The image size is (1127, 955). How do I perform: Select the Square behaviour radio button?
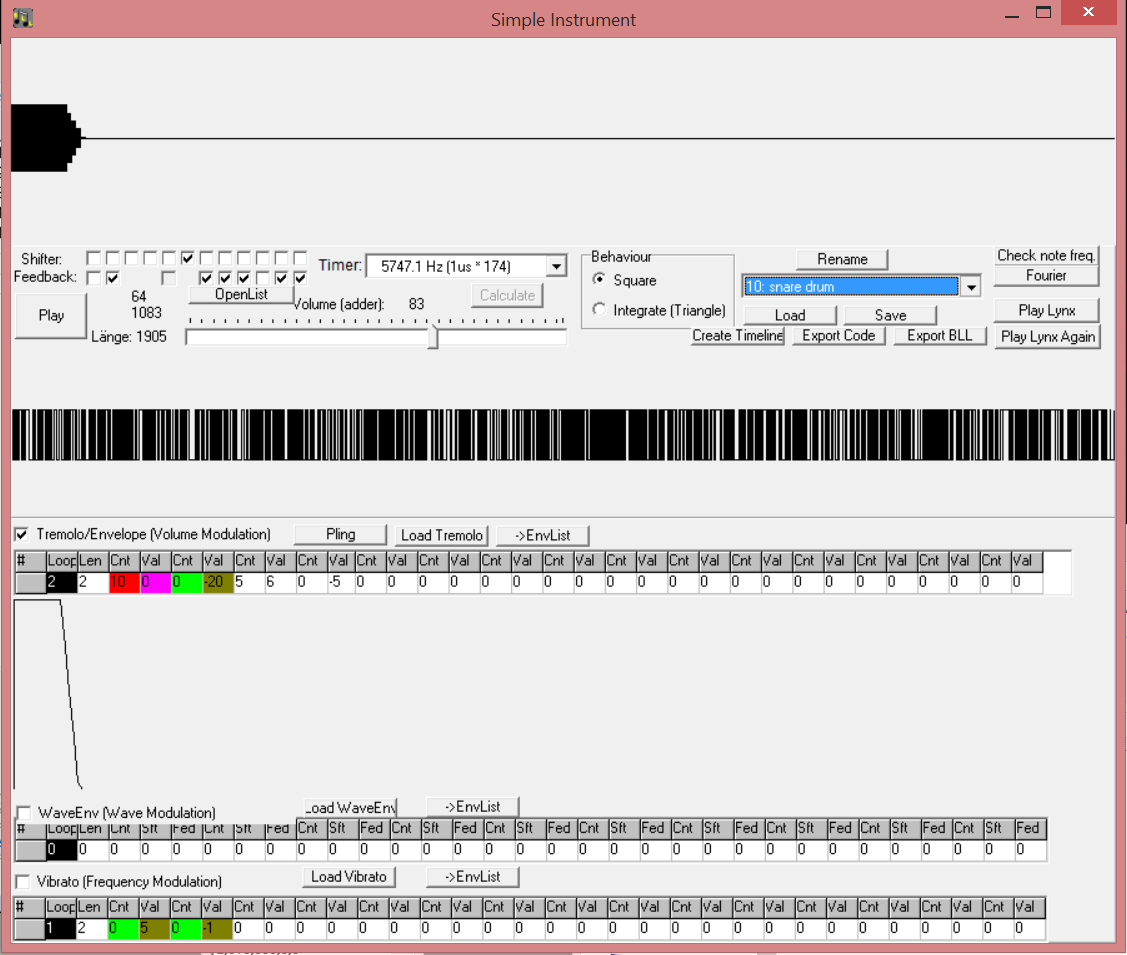pos(600,280)
